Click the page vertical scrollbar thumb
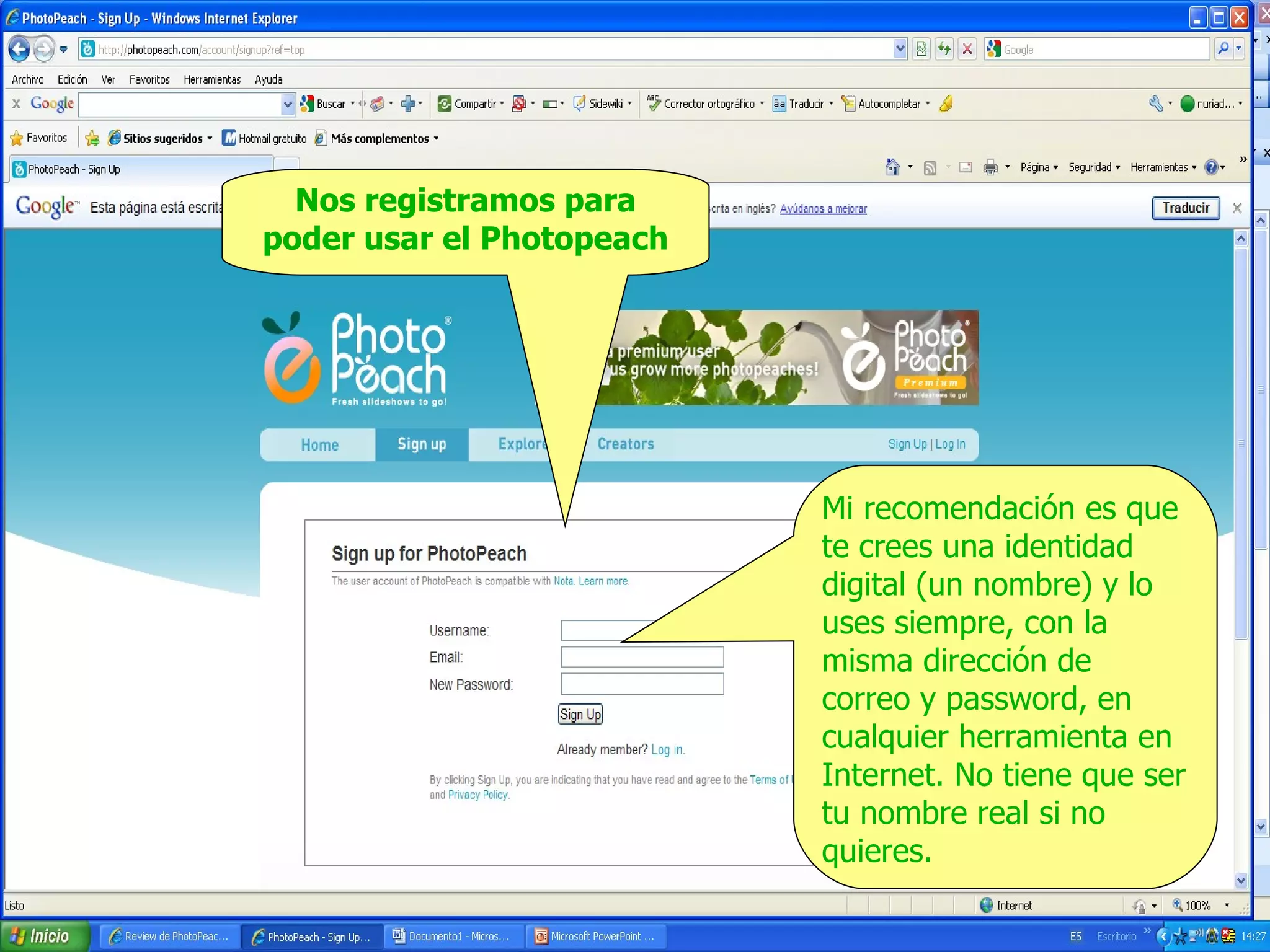This screenshot has height=952, width=1270. point(1241,443)
